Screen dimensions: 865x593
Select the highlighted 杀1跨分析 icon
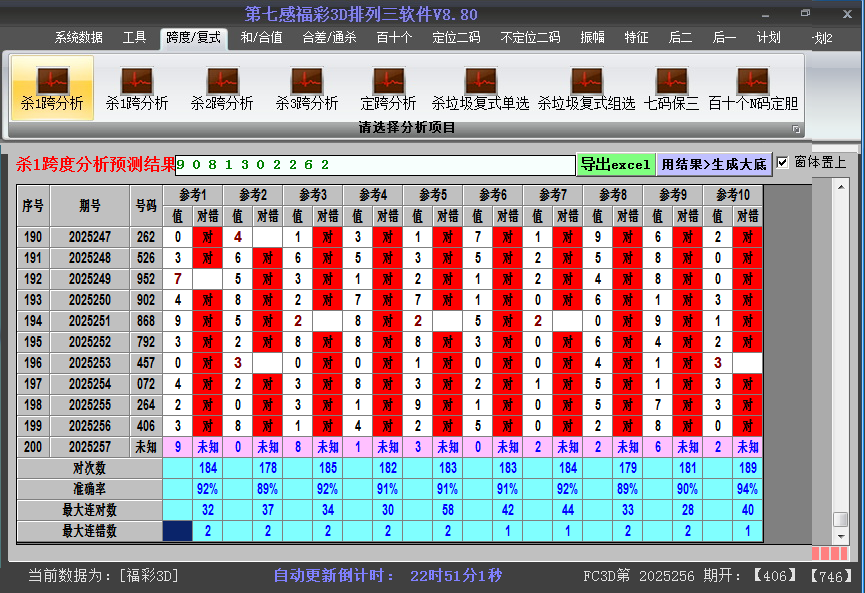(x=52, y=88)
